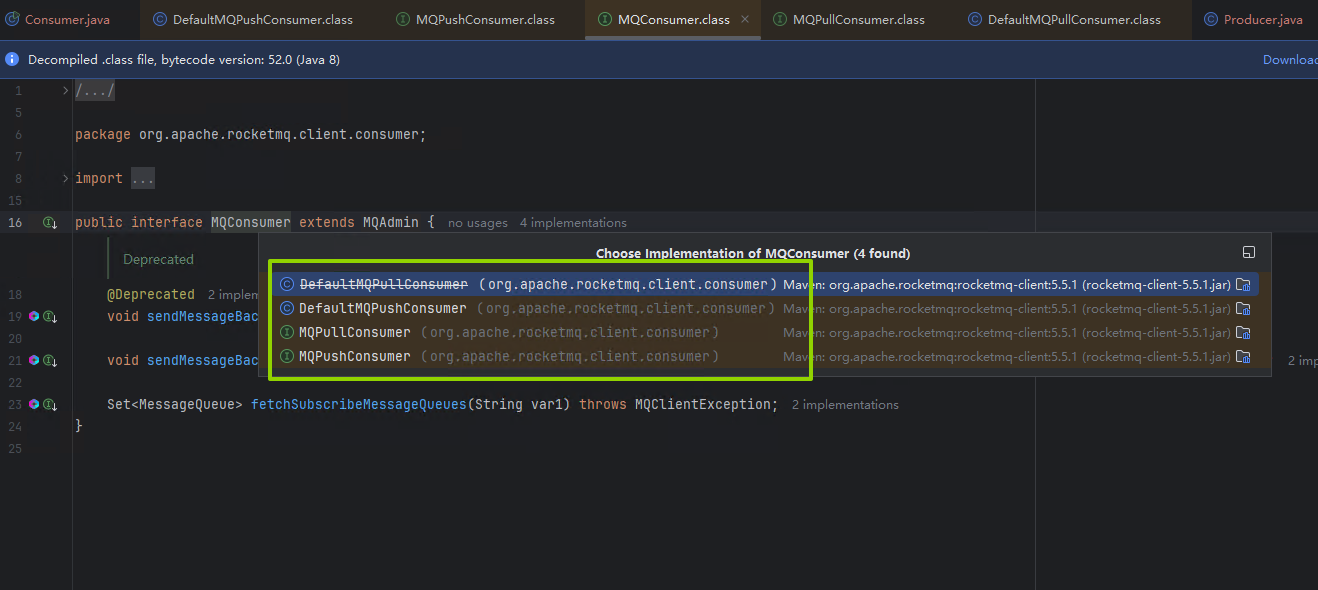Screen dimensions: 1318x590
Task: Click the MessageQueue type on line 23
Action: tap(187, 404)
